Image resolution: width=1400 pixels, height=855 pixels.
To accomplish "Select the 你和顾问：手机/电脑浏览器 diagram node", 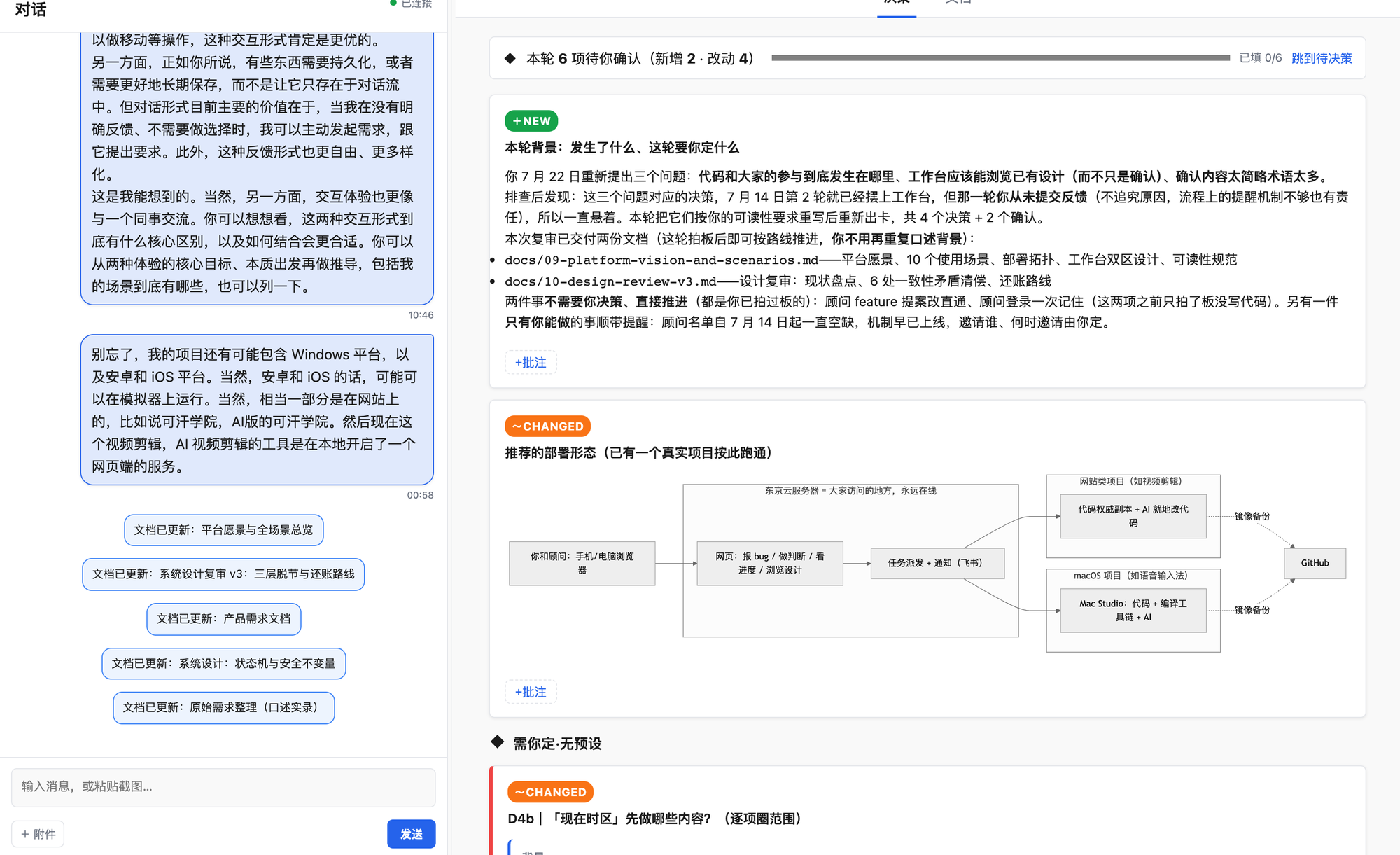I will coord(582,563).
